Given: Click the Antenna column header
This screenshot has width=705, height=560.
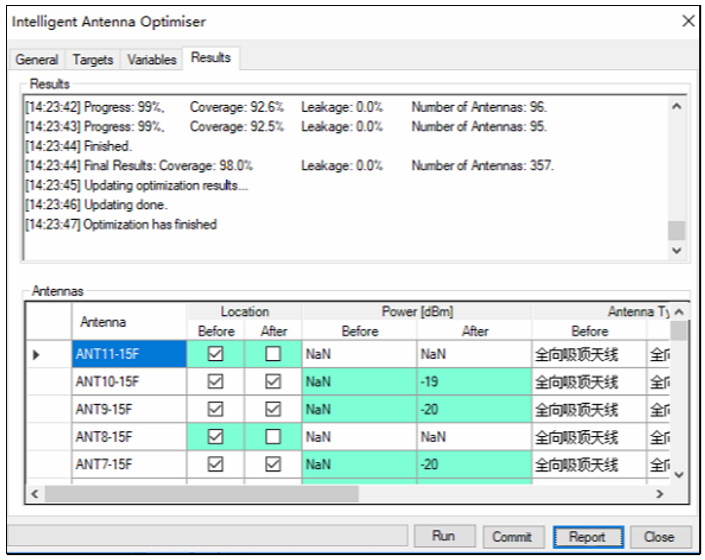Looking at the screenshot, I should point(129,321).
